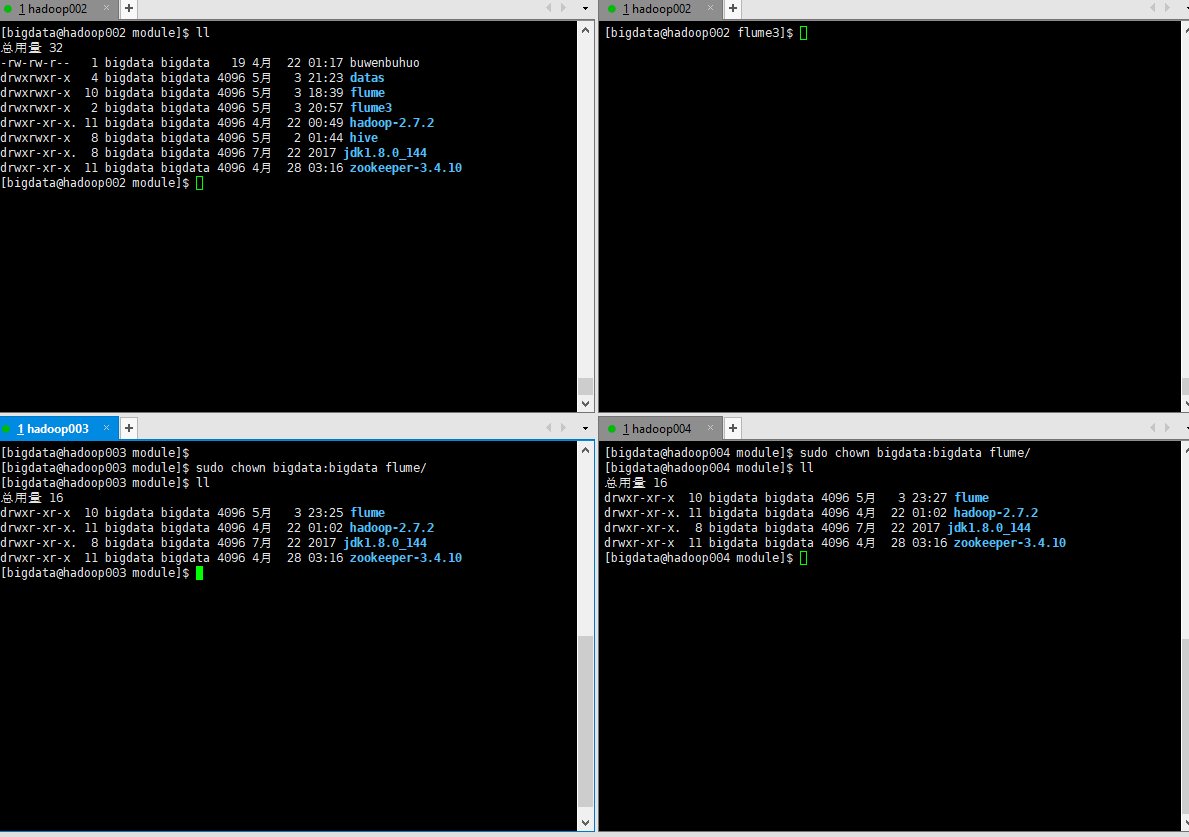Open tab list dropdown in top-left pane
This screenshot has height=837, width=1189.
pyautogui.click(x=585, y=8)
